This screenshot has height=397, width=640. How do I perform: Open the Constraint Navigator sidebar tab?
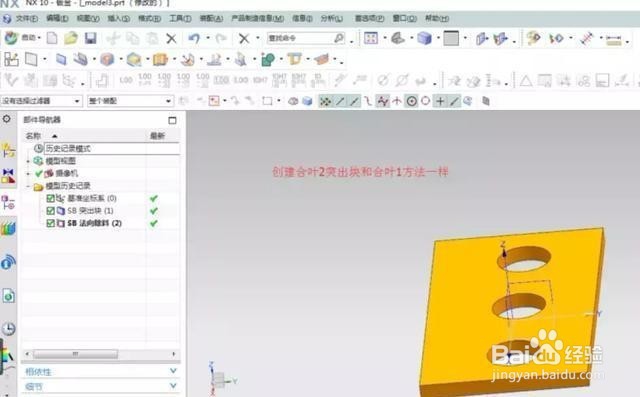click(x=8, y=176)
